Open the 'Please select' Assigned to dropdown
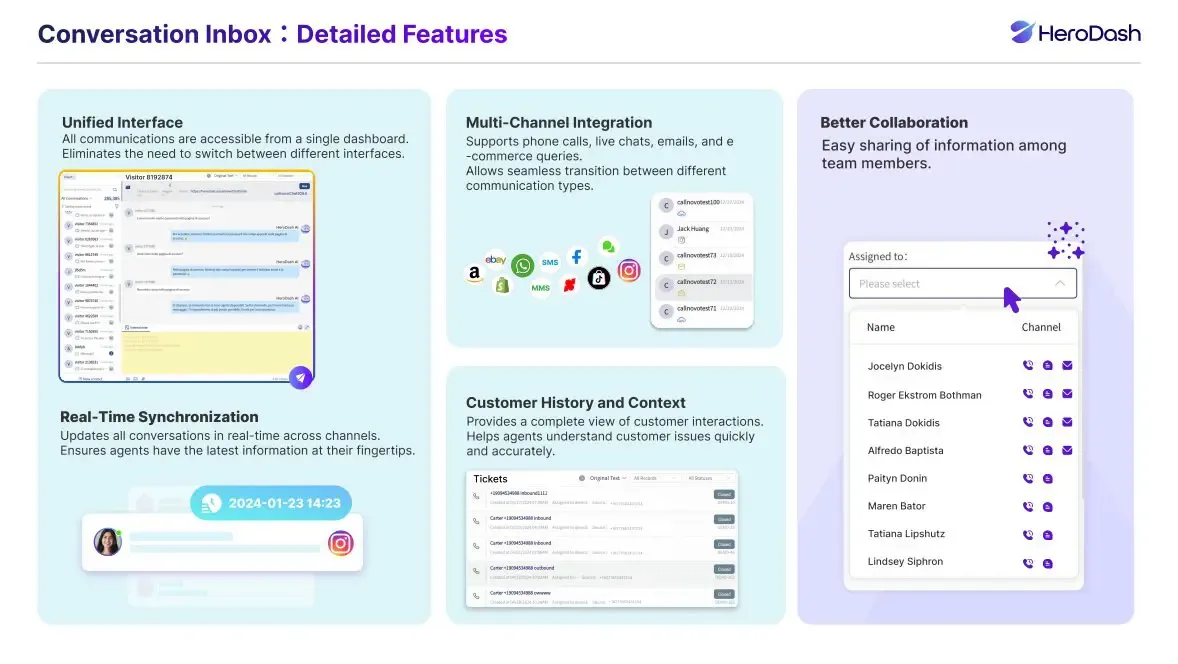The width and height of the screenshot is (1178, 664). [x=962, y=283]
